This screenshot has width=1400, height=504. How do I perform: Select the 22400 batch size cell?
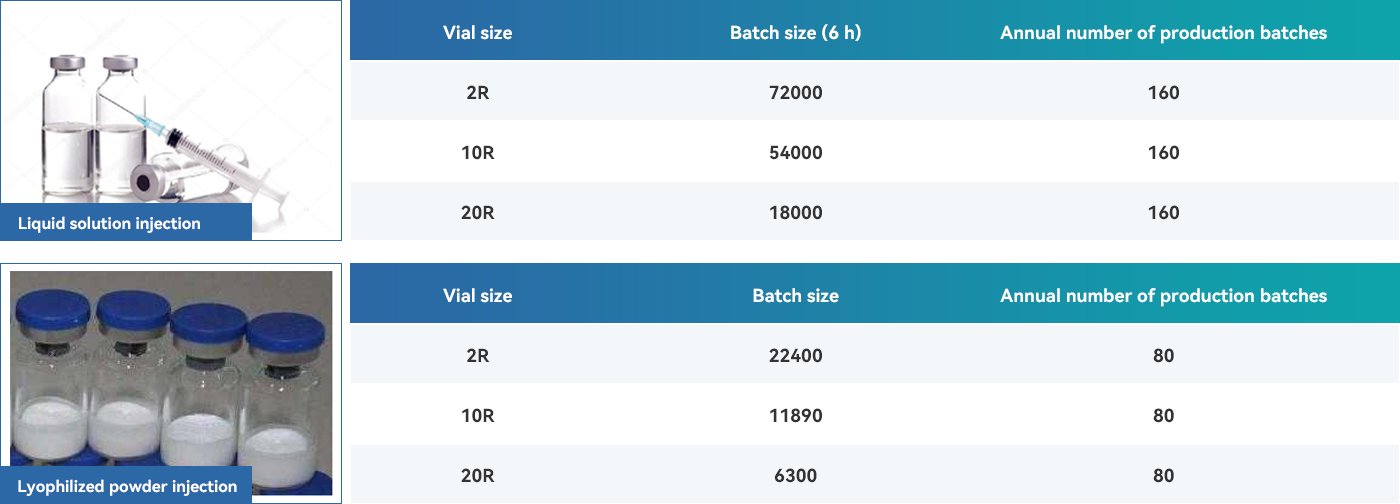795,355
